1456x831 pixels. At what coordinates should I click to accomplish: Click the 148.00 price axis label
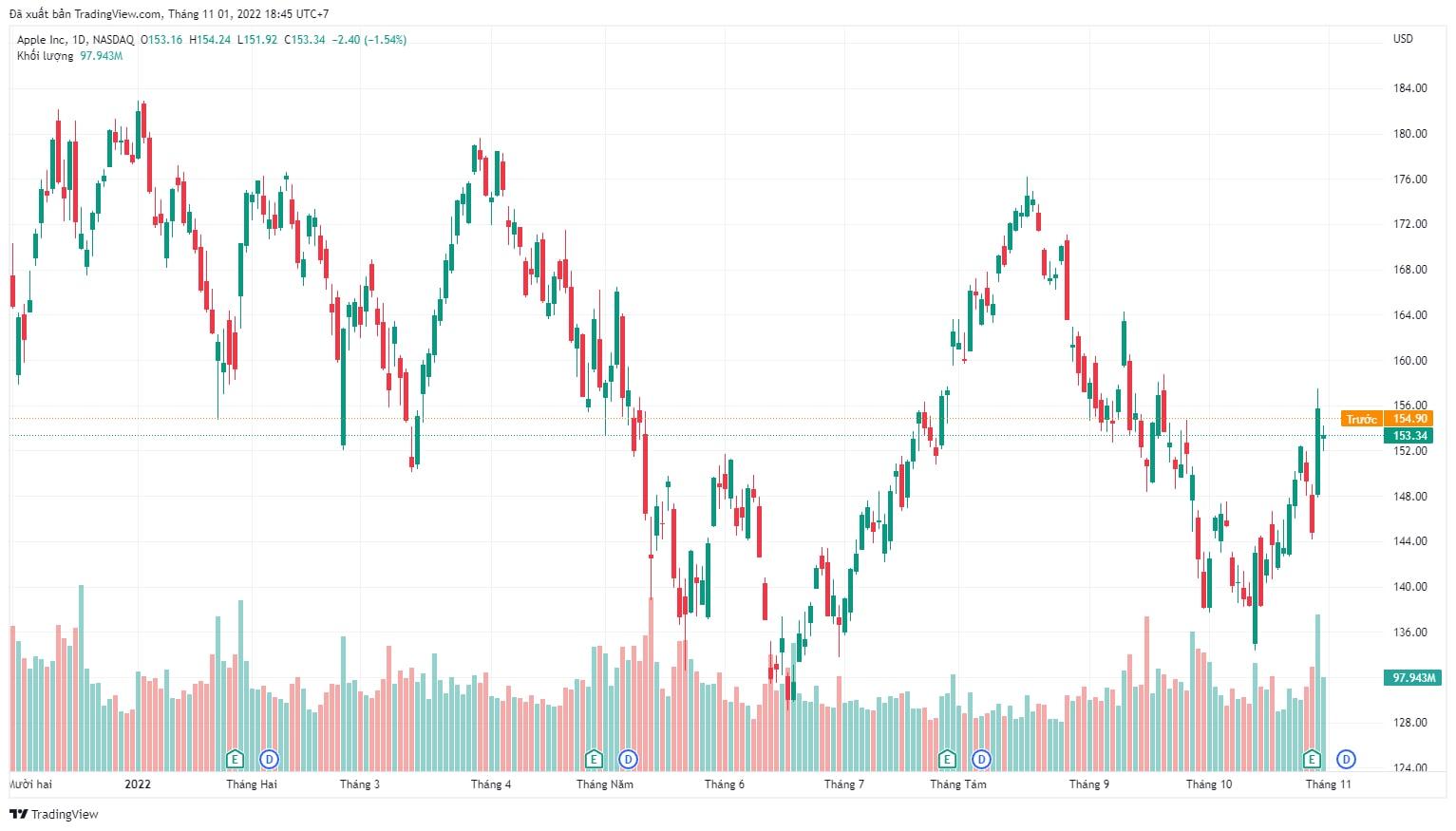click(1409, 497)
